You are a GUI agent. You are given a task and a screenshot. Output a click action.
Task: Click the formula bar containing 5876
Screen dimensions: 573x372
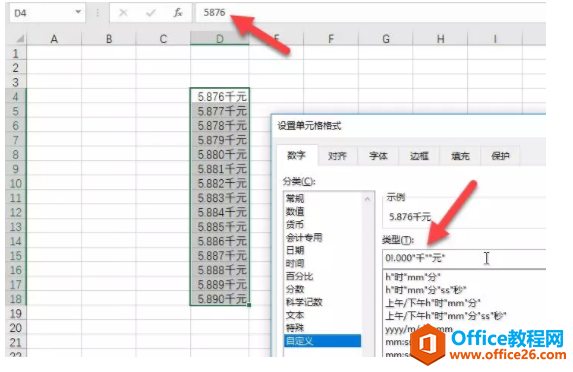371,13
